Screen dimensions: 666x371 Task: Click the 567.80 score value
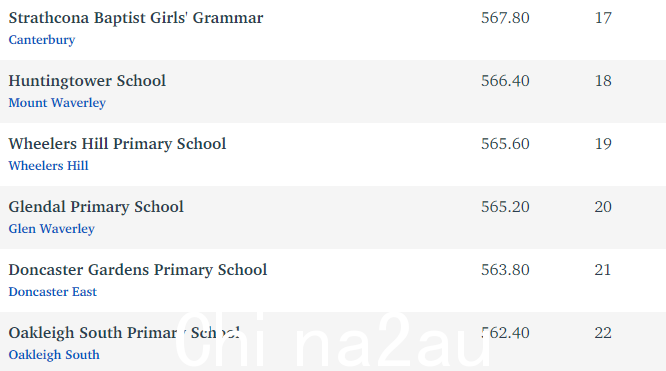point(505,18)
